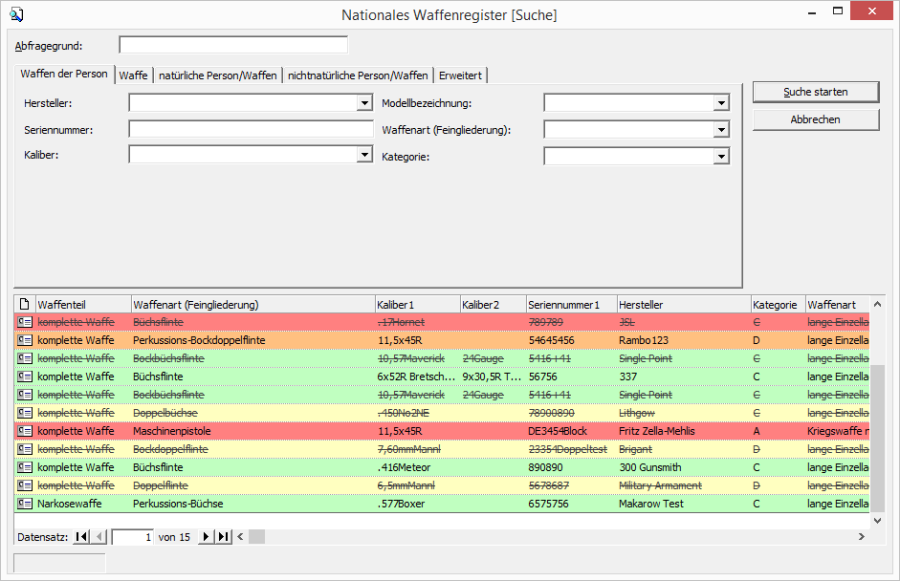Select the natürliche Person/Waffen tab

[x=218, y=75]
